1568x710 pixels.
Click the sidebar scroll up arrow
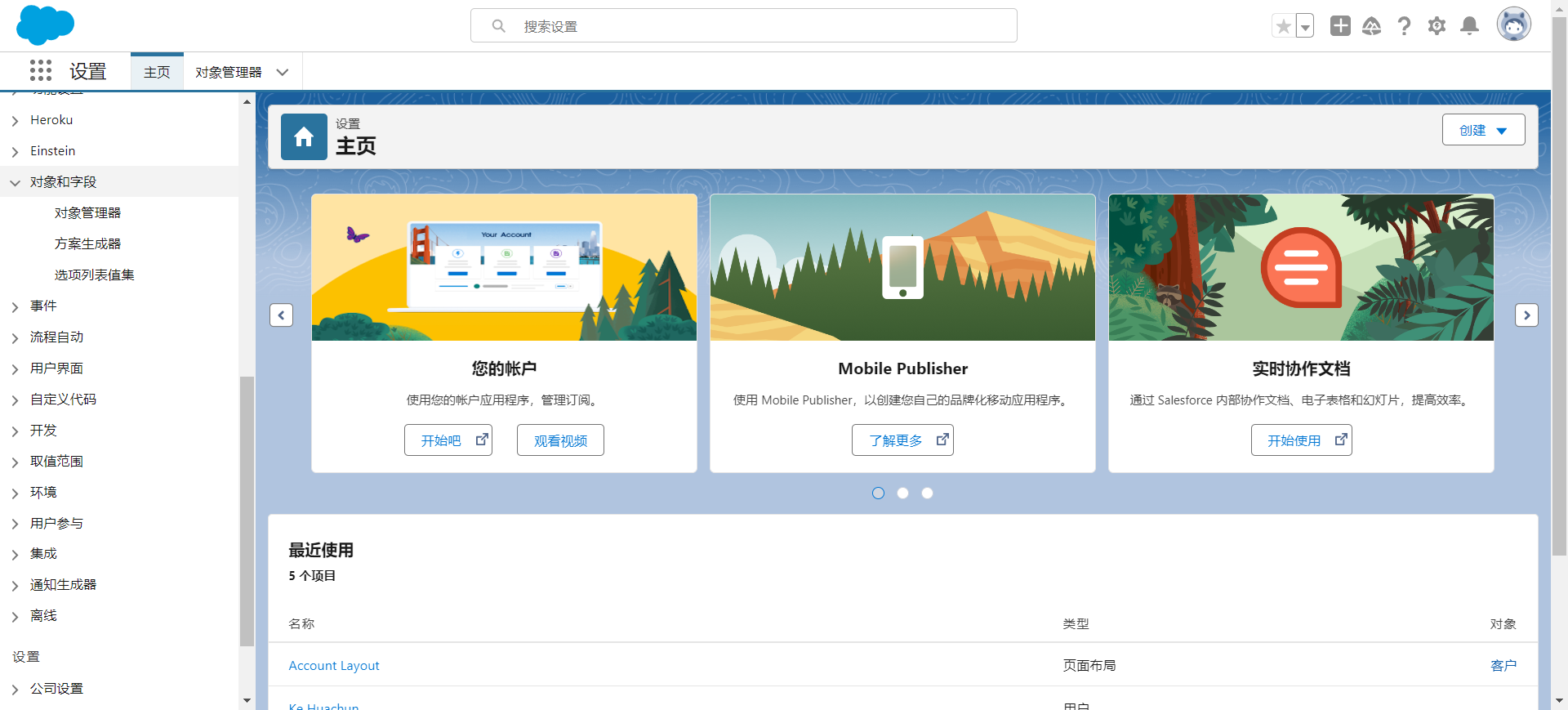[x=247, y=101]
